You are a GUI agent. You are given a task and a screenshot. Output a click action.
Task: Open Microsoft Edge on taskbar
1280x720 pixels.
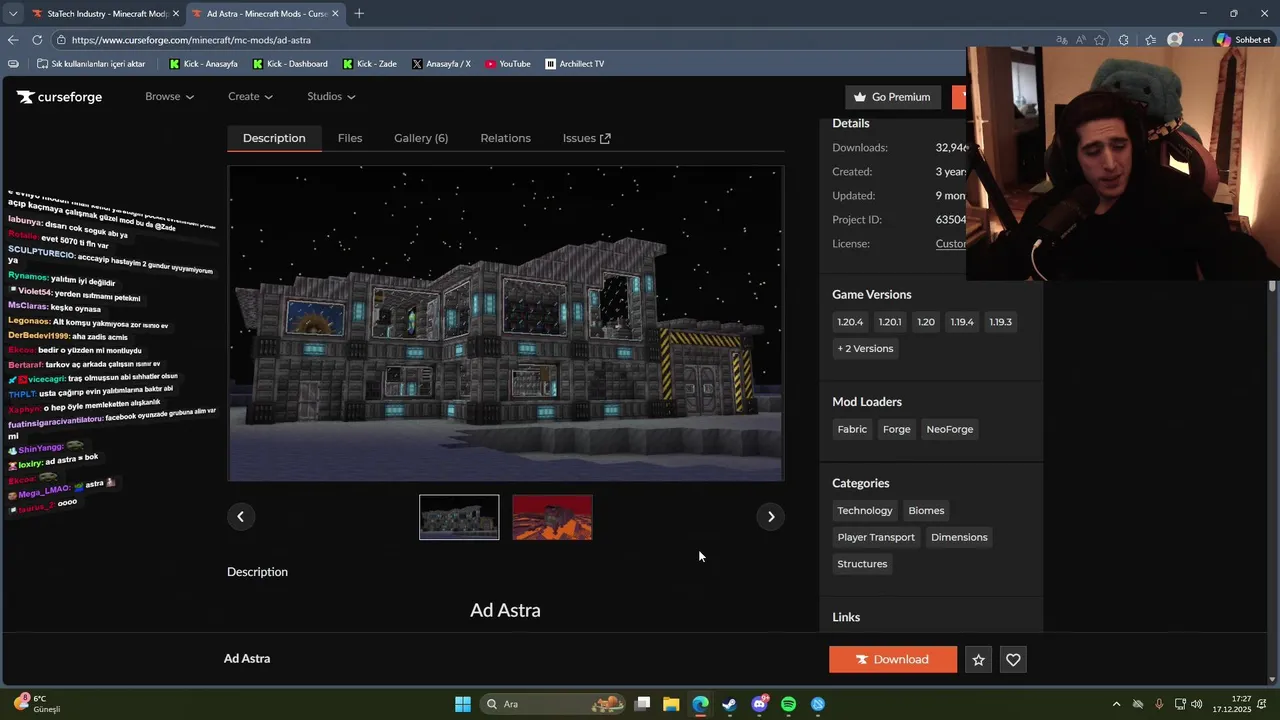(700, 704)
